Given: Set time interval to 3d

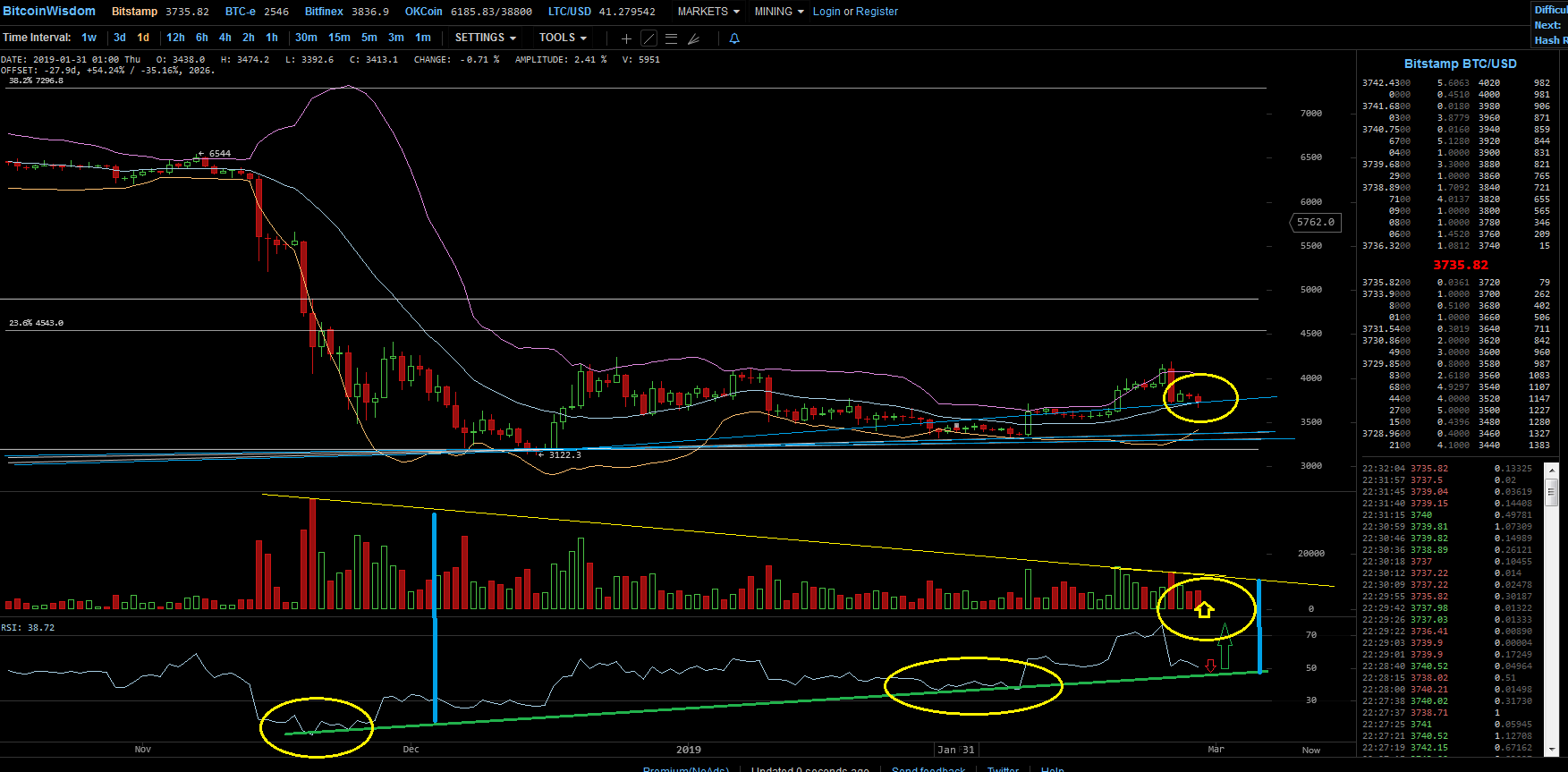Looking at the screenshot, I should [x=120, y=38].
